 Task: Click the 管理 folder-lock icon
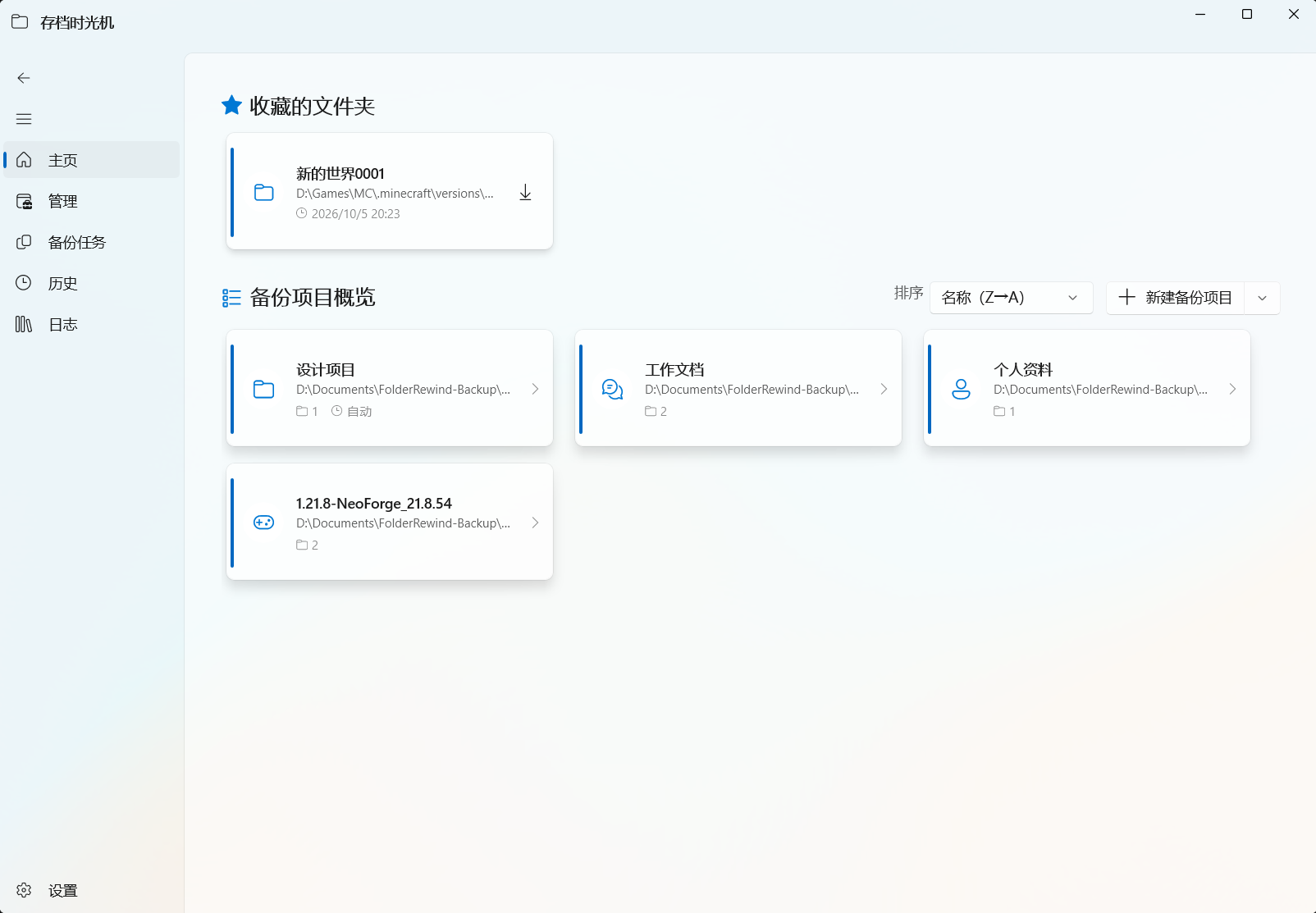click(x=24, y=201)
